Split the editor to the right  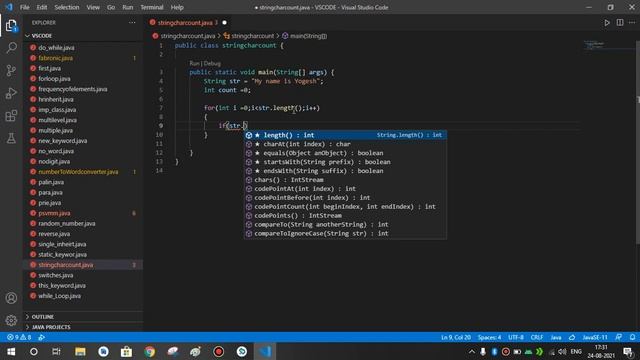tap(620, 23)
